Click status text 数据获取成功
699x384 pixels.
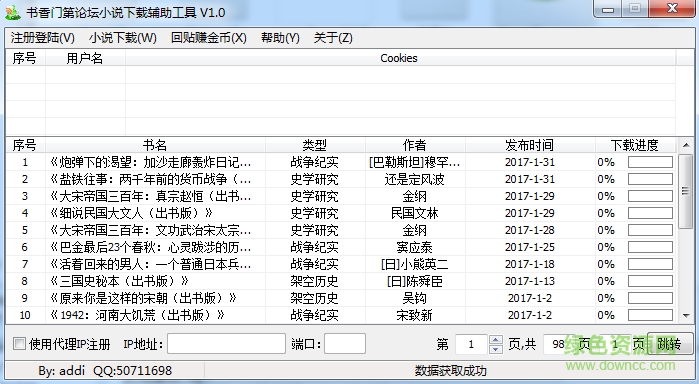pos(450,370)
